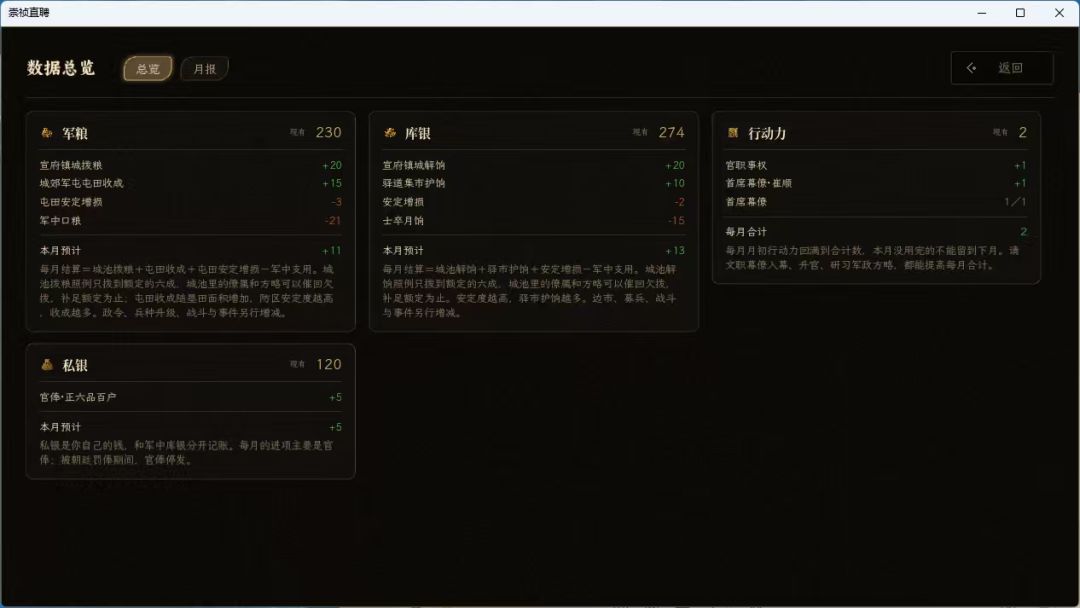Click the 行动力 action points icon
The height and width of the screenshot is (608, 1080).
click(x=733, y=133)
